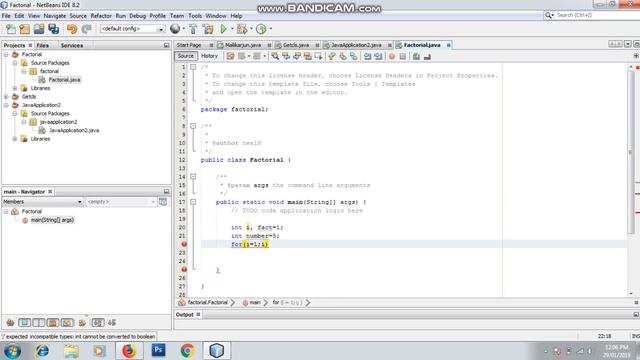Click the editor Find Selection magnifier icon

tap(275, 56)
